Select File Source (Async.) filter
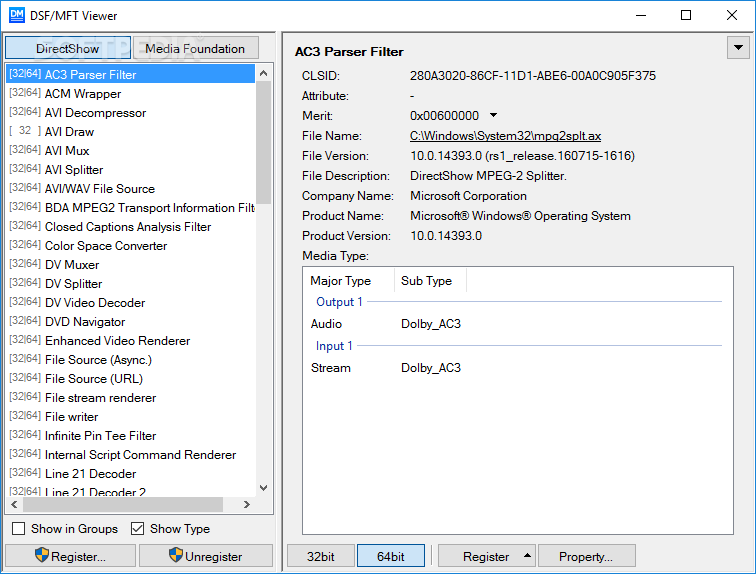 tap(130, 360)
